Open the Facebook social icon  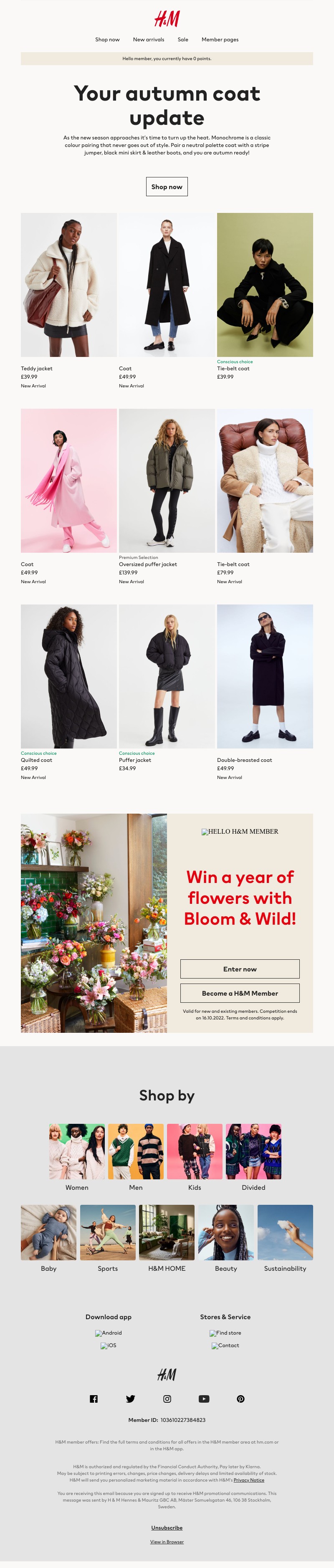click(x=94, y=1399)
